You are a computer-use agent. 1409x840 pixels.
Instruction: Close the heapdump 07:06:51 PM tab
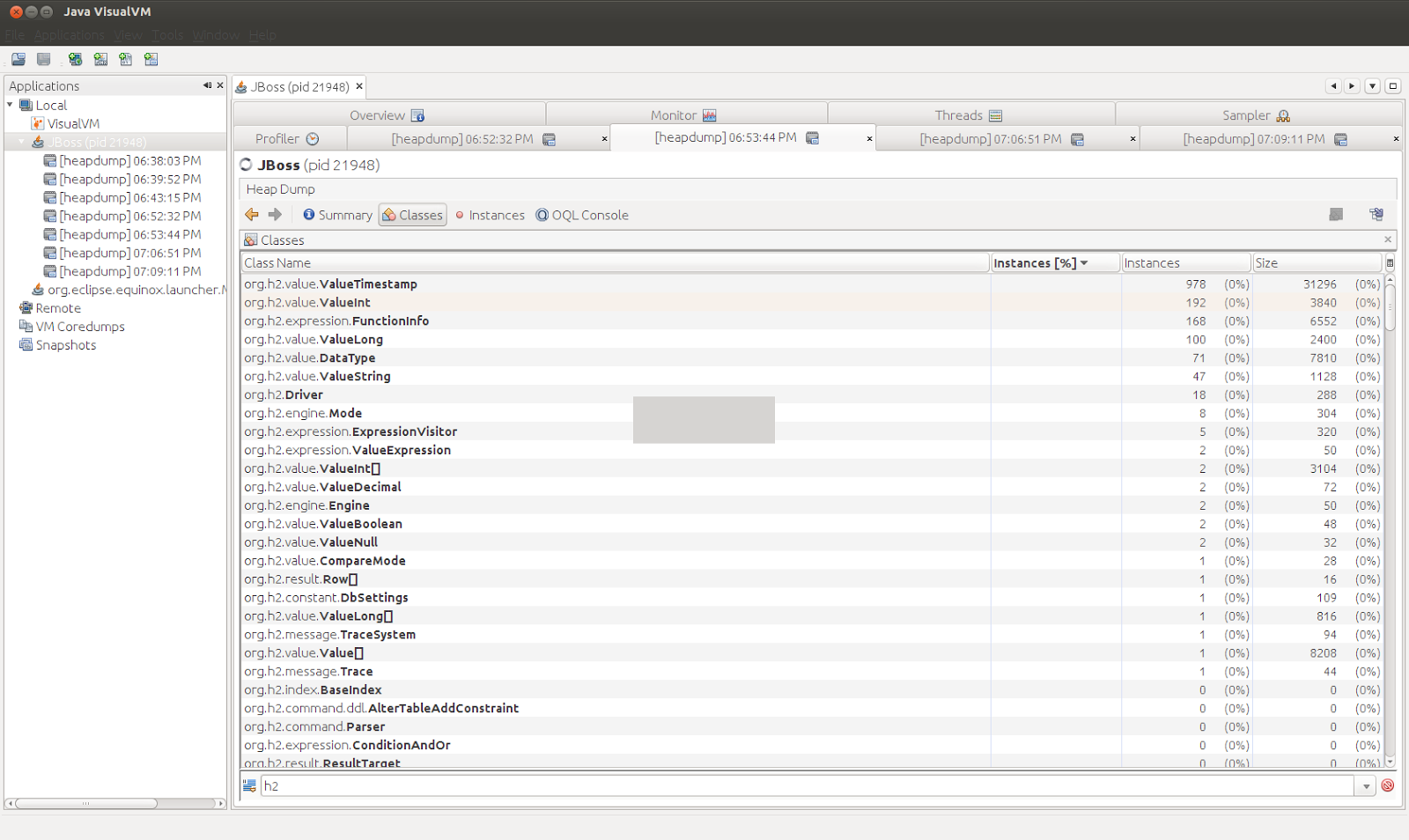click(x=1132, y=139)
